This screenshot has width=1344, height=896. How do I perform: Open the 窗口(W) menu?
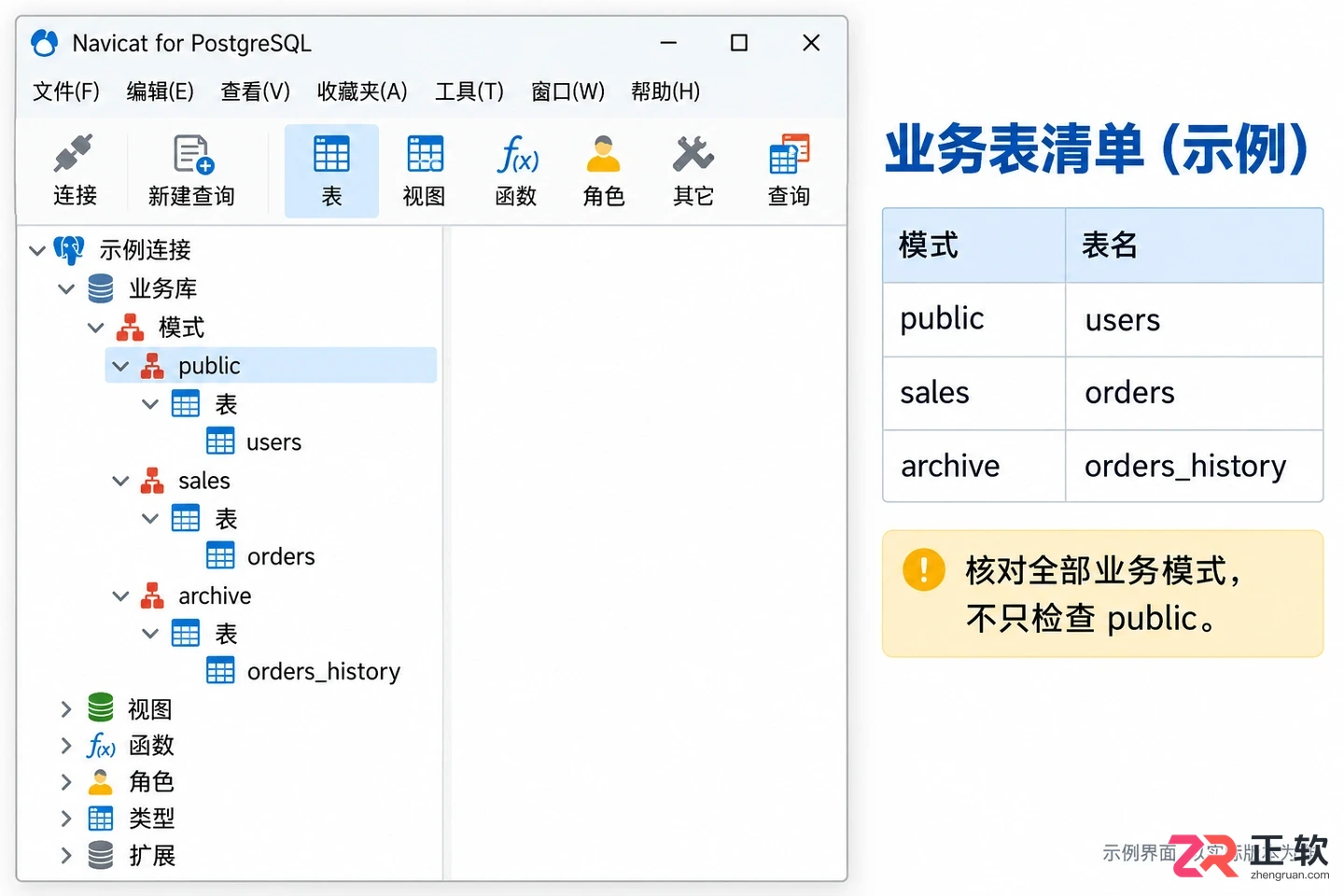coord(568,91)
